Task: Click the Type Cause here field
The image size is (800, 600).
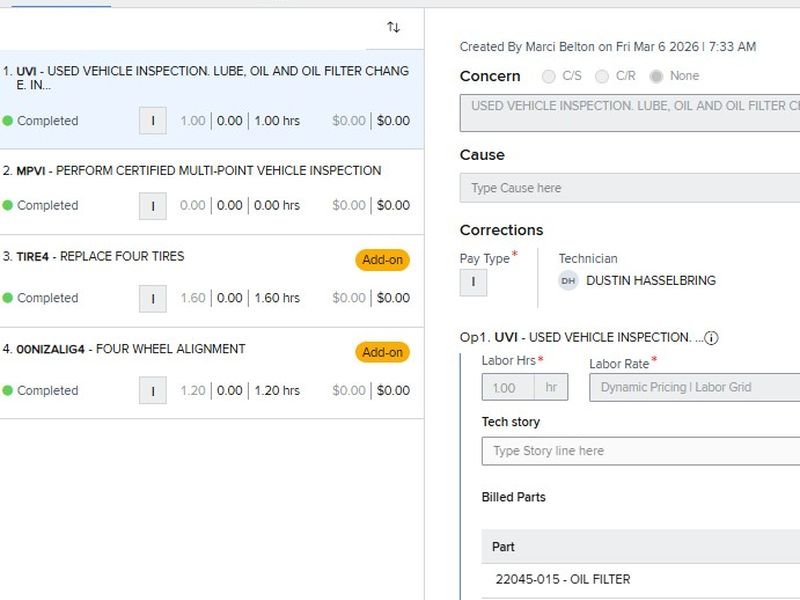Action: point(630,188)
